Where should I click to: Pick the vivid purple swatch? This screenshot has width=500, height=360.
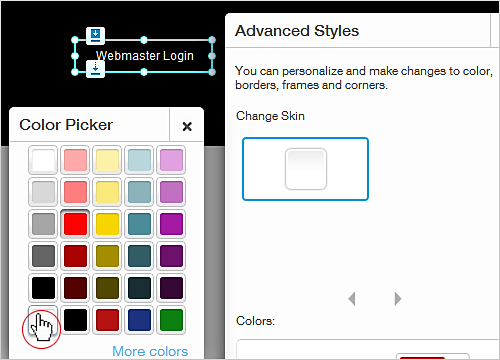click(171, 224)
